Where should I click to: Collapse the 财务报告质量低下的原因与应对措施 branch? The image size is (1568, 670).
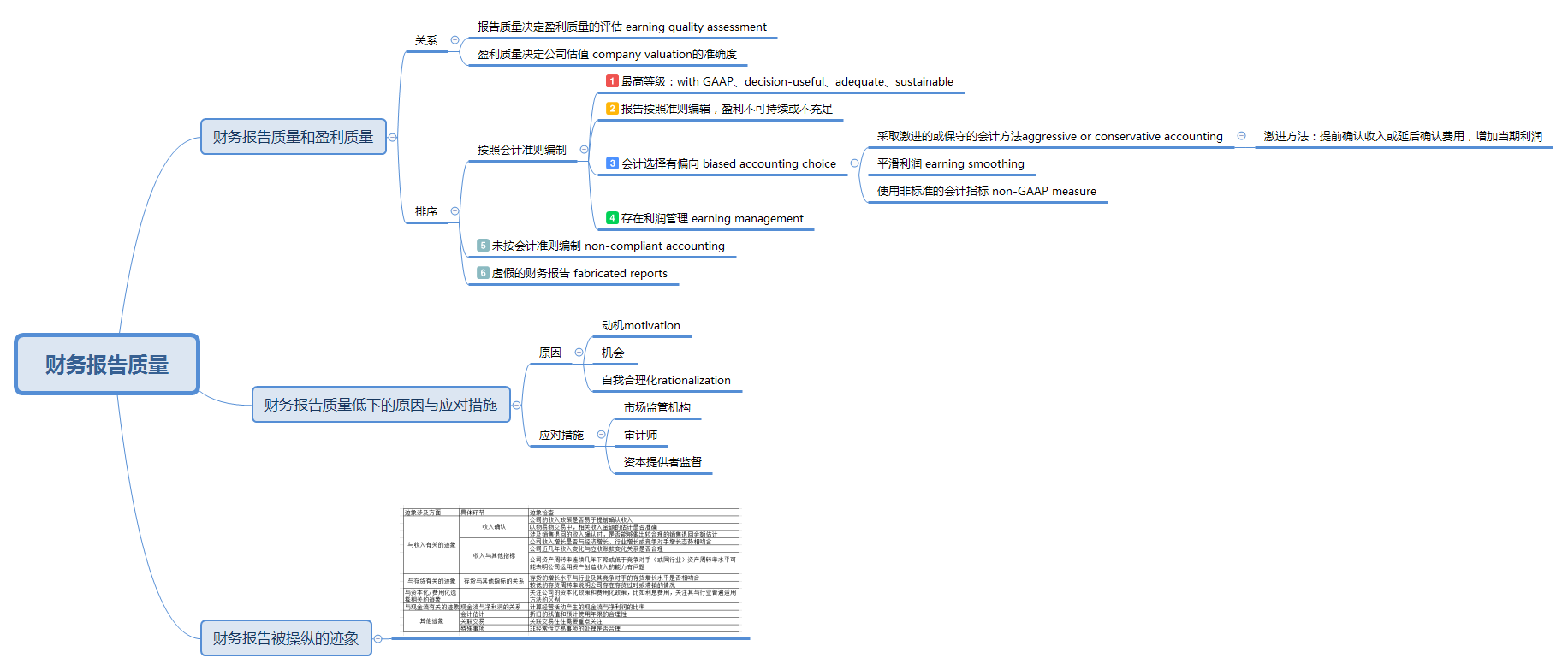516,405
